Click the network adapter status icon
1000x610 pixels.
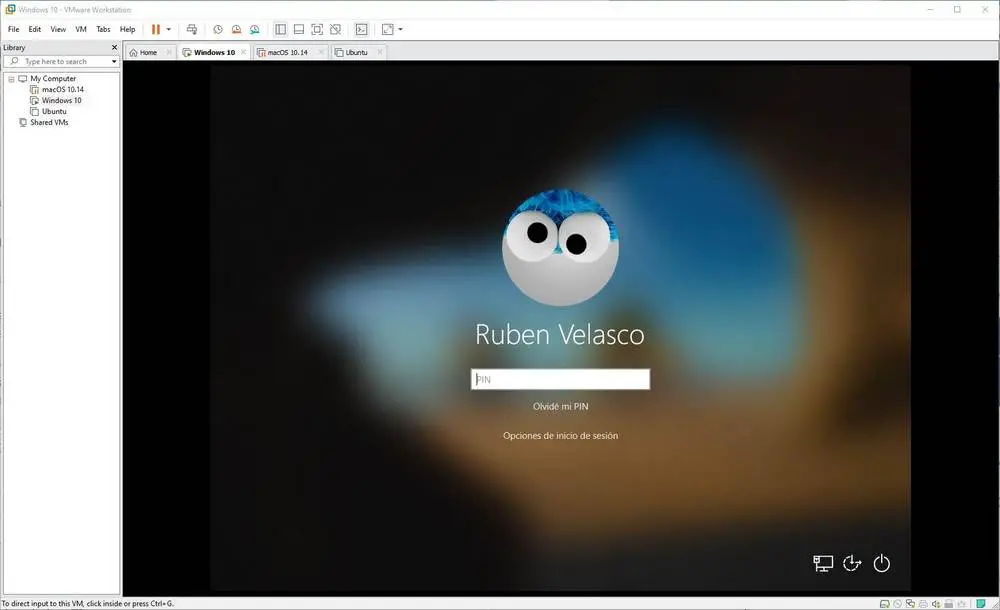tap(910, 604)
